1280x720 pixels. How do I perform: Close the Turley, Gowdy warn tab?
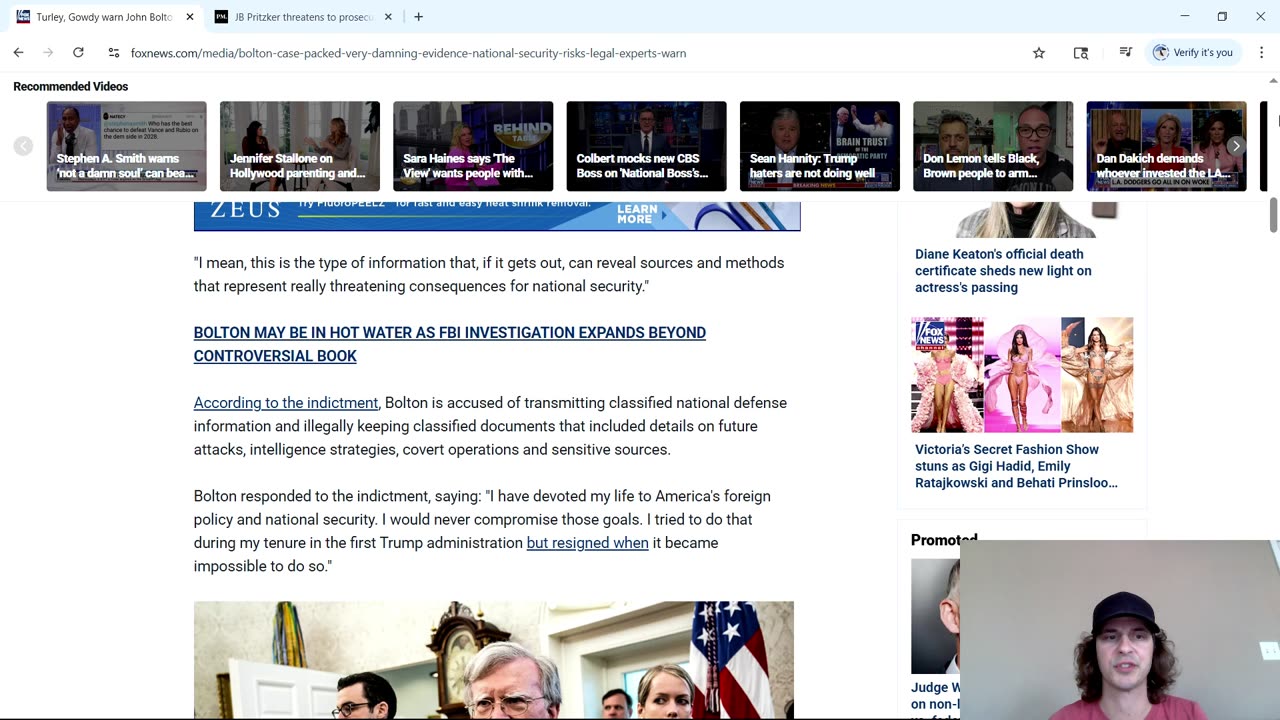[x=190, y=17]
